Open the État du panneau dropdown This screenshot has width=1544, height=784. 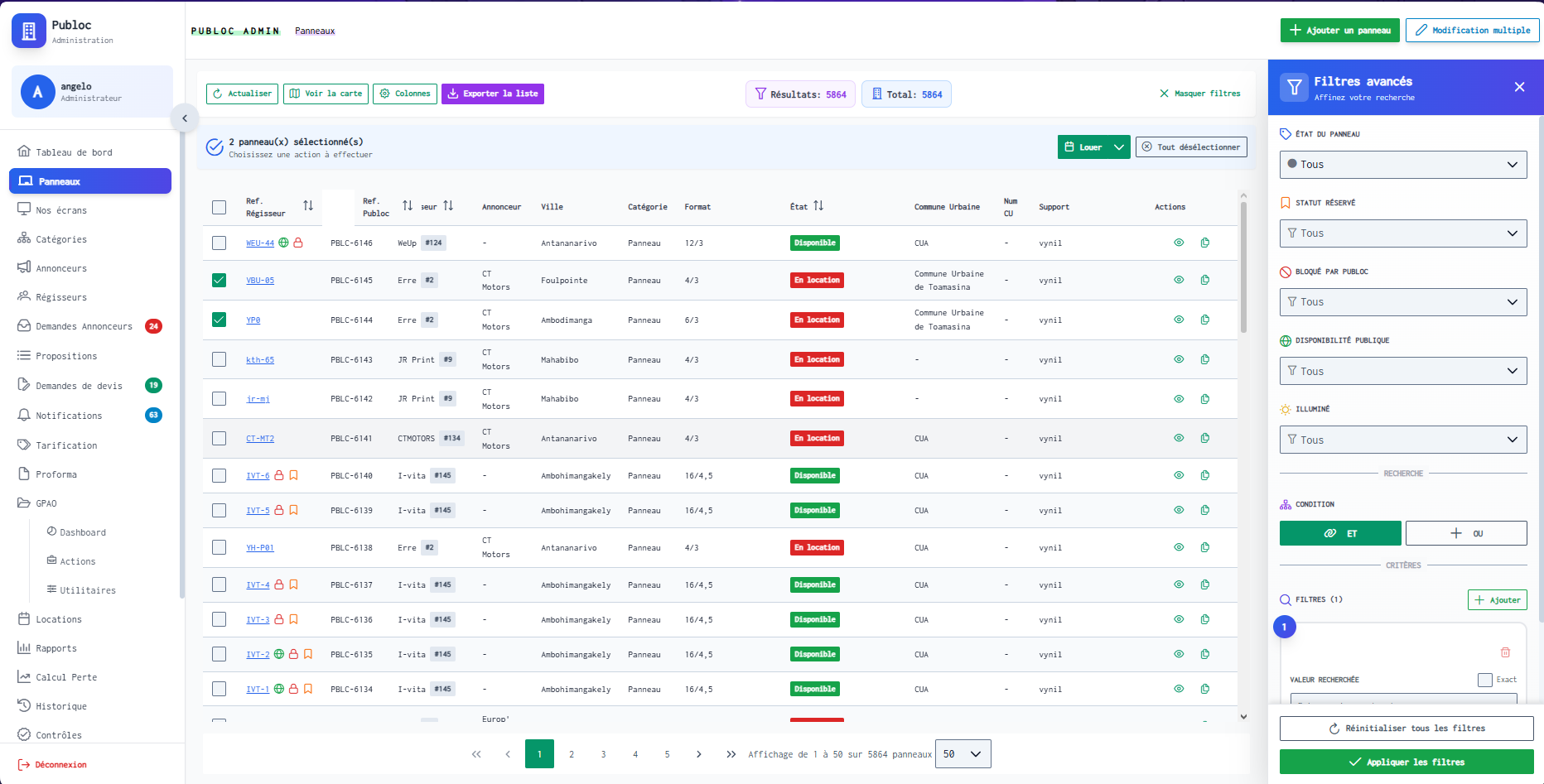pos(1403,164)
